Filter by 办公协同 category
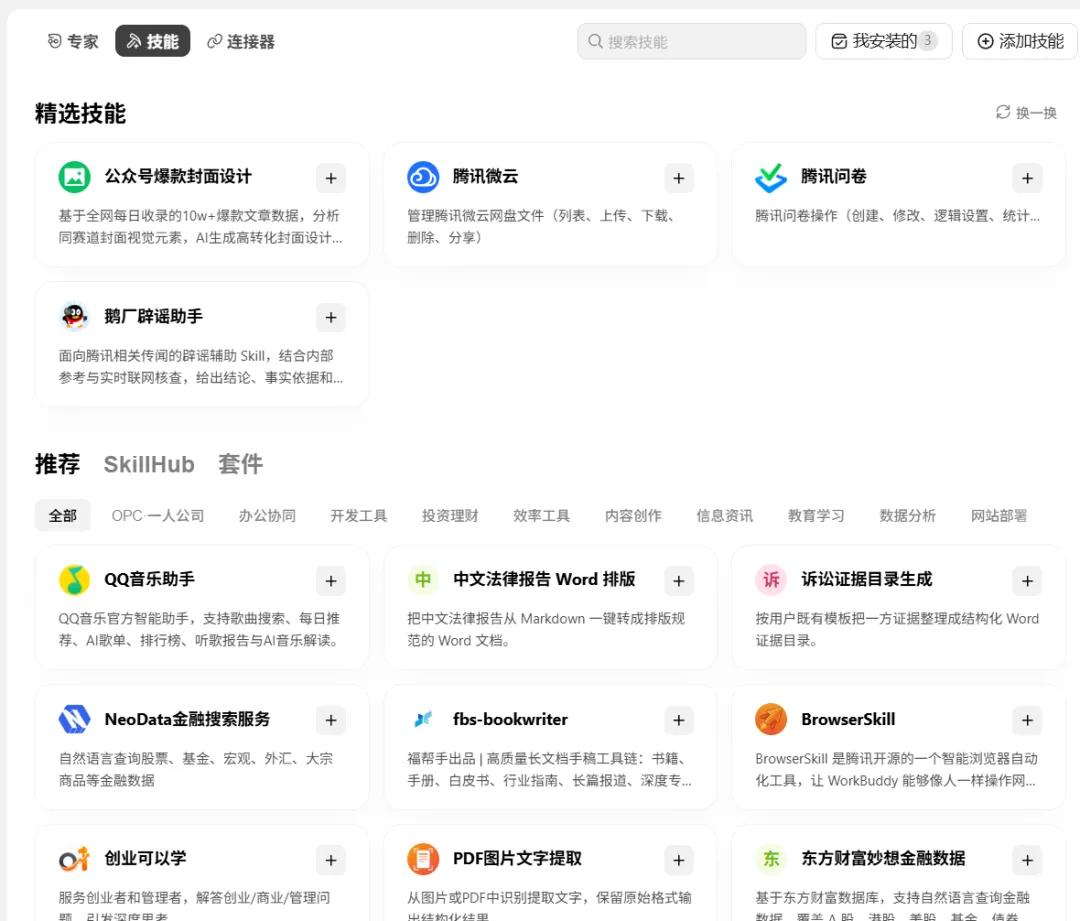This screenshot has height=921, width=1080. click(x=267, y=515)
